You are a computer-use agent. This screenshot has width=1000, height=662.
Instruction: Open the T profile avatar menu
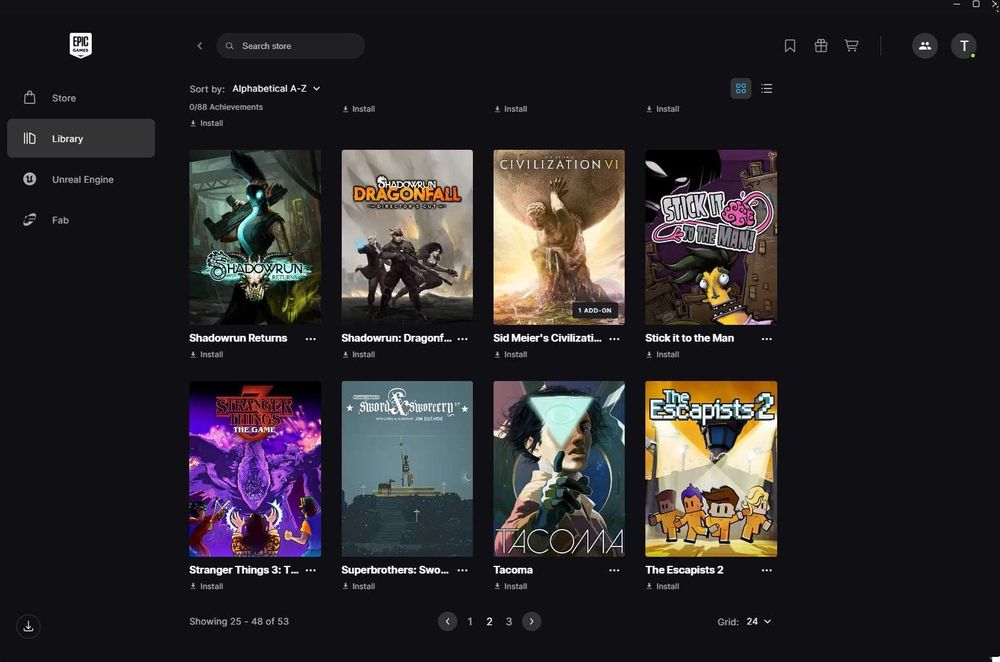[x=964, y=46]
